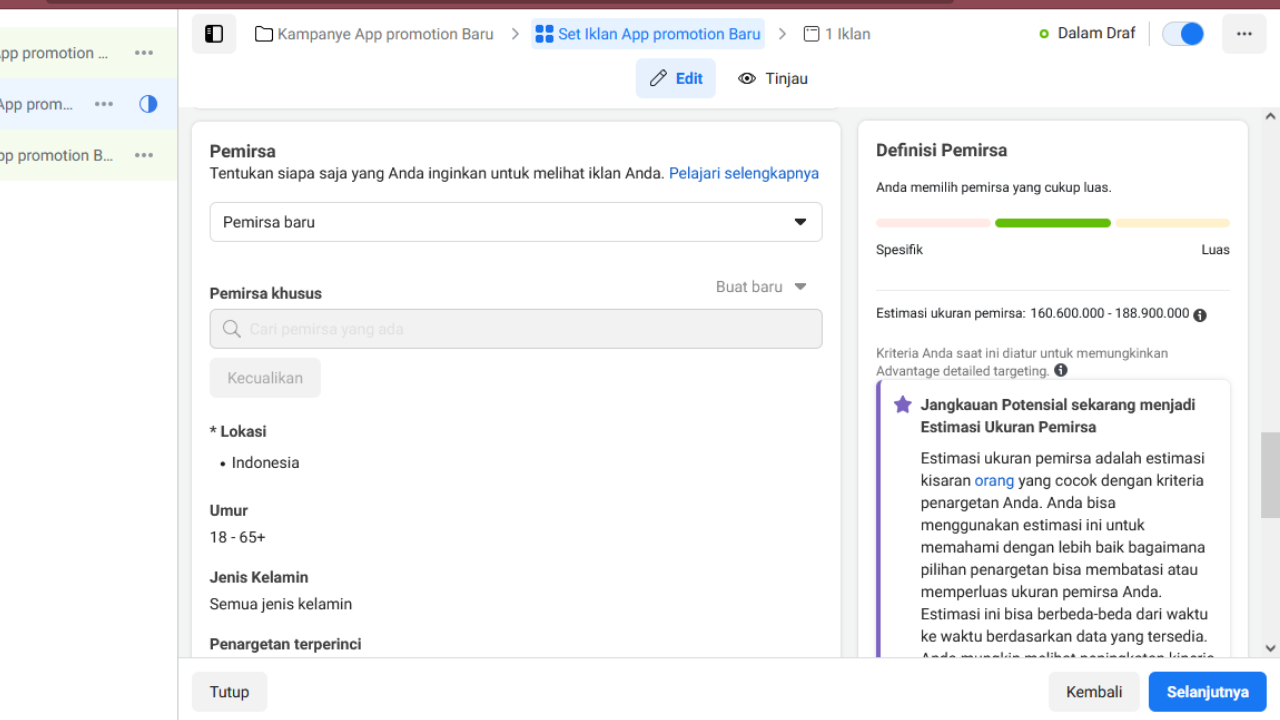
Task: Click breadcrumb chevron before 1 Iklan
Action: coord(783,34)
